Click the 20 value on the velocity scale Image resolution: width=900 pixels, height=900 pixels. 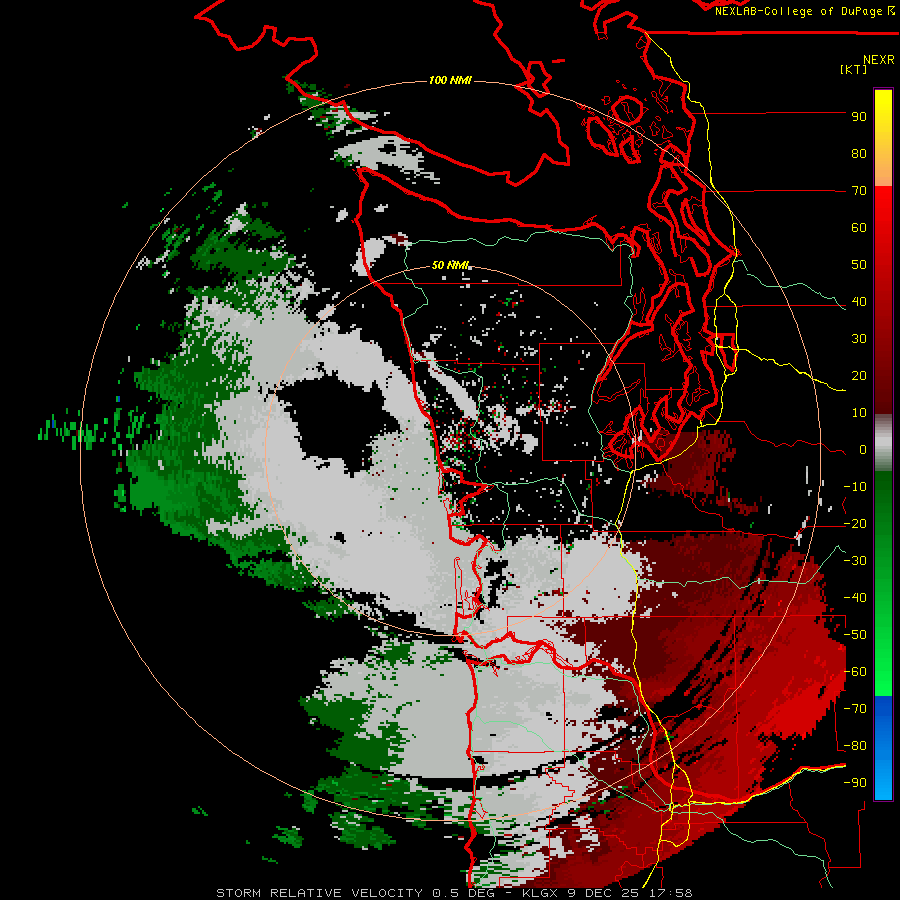859,376
